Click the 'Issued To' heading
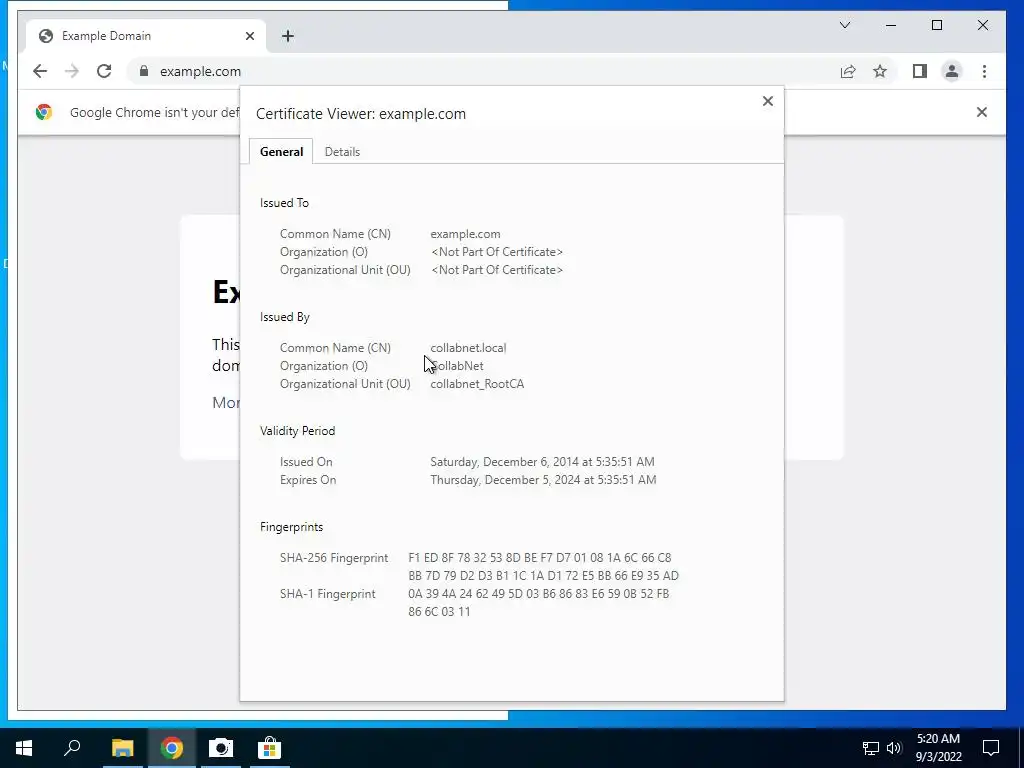This screenshot has height=768, width=1024. [284, 203]
